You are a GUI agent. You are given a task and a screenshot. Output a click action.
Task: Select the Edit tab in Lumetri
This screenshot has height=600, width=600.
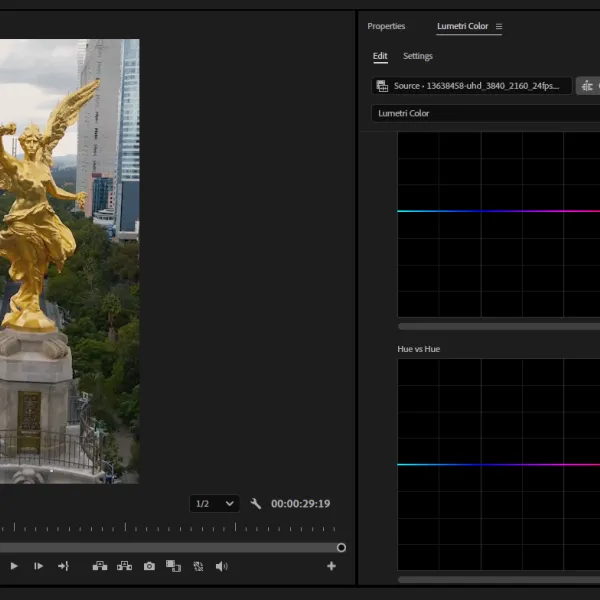pyautogui.click(x=380, y=56)
